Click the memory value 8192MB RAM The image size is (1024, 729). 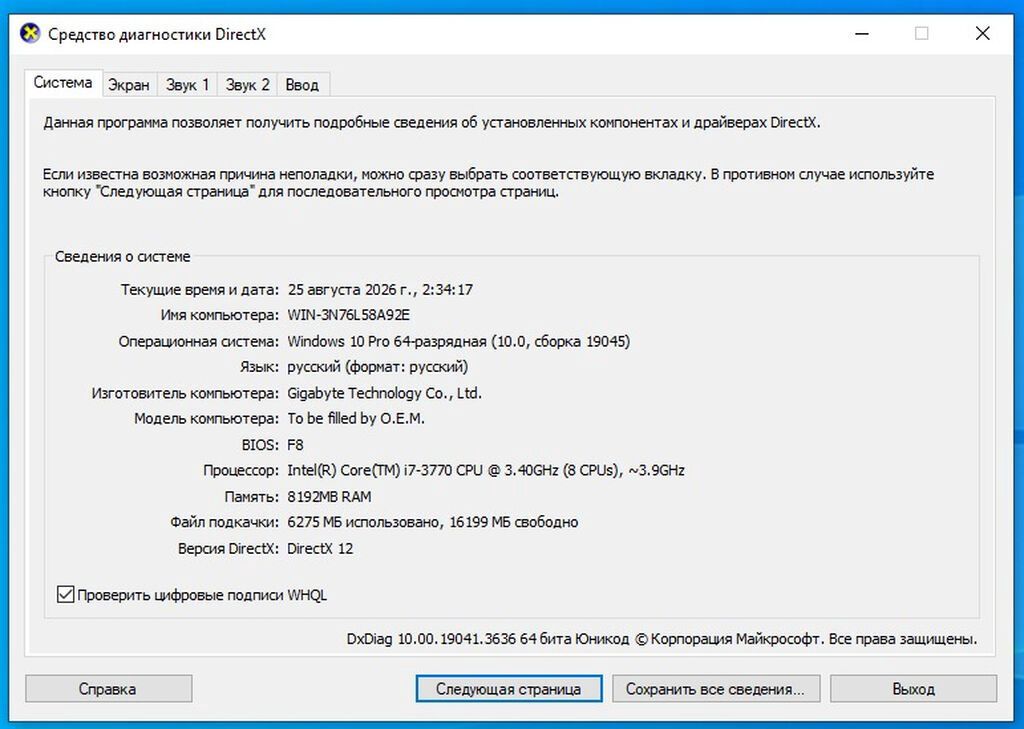point(329,496)
